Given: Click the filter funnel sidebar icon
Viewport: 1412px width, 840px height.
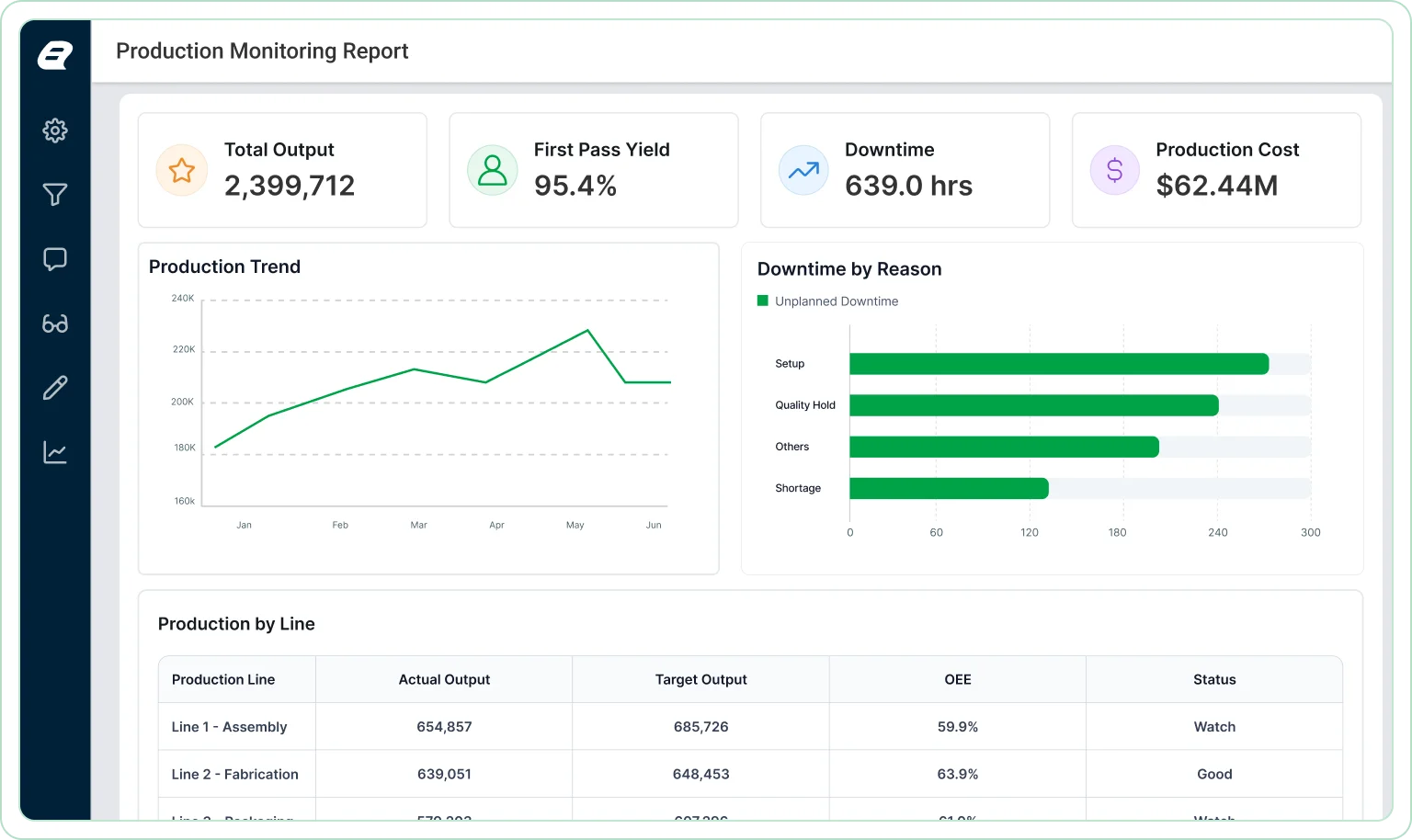Looking at the screenshot, I should 55,195.
